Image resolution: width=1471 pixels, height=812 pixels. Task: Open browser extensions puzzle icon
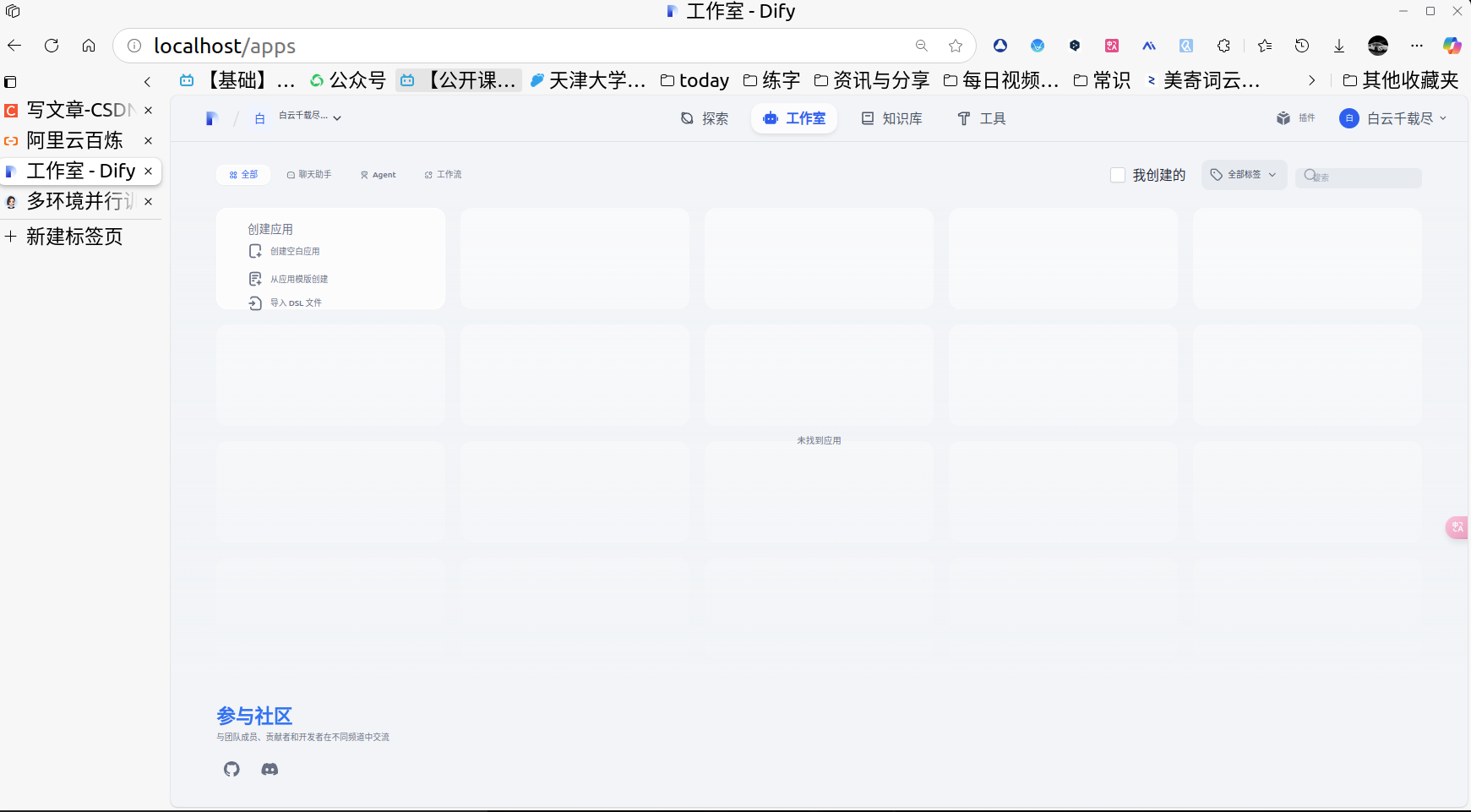point(1223,46)
